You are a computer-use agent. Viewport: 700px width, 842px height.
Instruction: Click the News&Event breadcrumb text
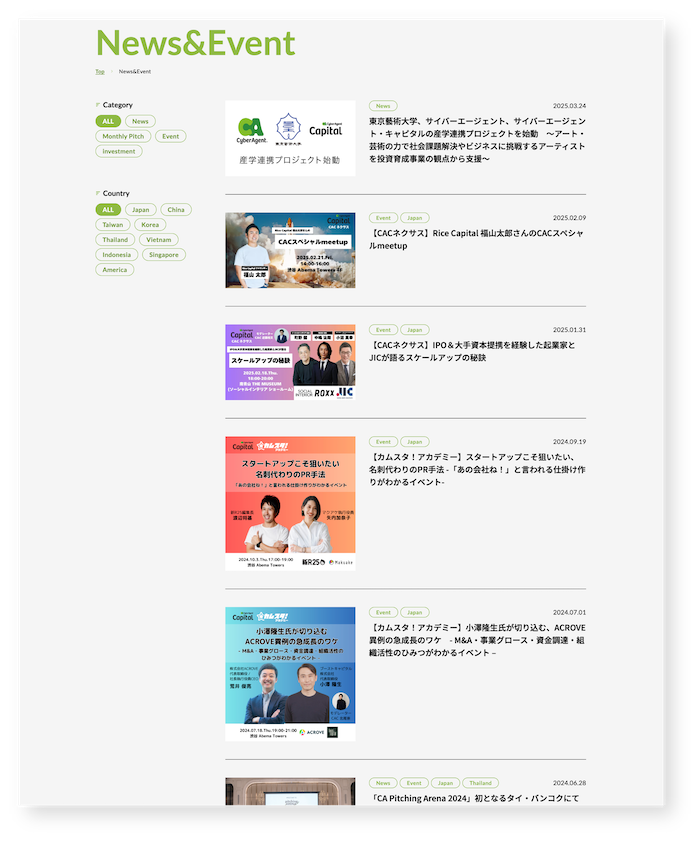[x=135, y=71]
